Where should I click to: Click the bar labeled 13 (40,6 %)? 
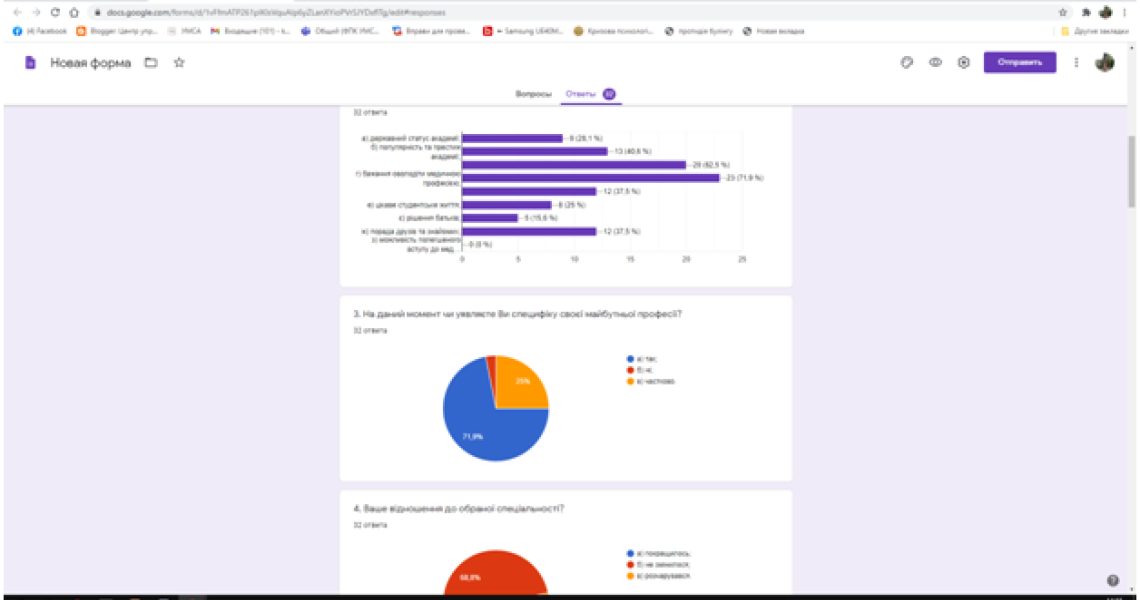[535, 151]
